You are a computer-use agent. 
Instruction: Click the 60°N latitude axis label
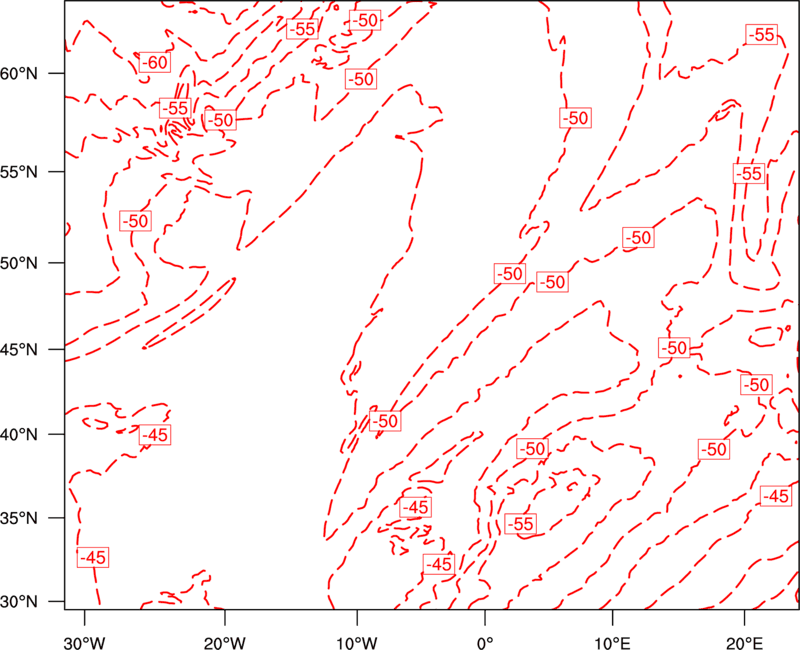click(19, 73)
